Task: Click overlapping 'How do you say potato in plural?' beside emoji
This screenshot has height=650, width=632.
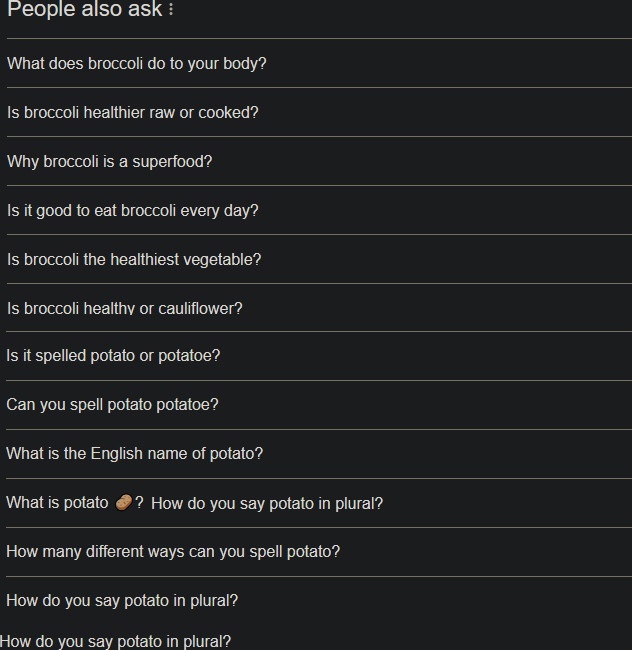Action: (267, 504)
